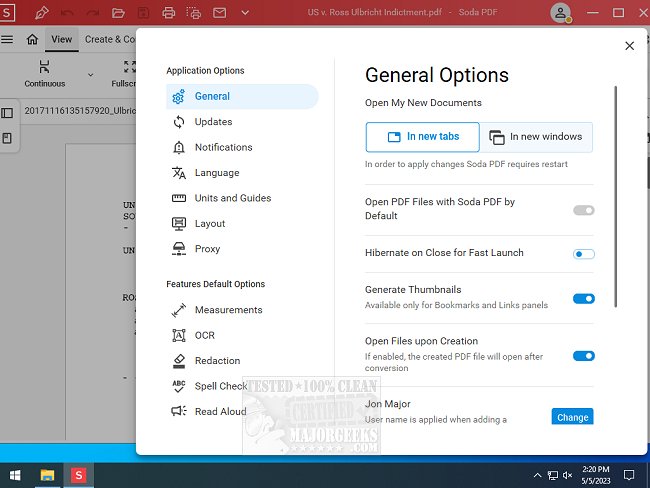Open the notification center icon
The height and width of the screenshot is (488, 650).
(629, 475)
